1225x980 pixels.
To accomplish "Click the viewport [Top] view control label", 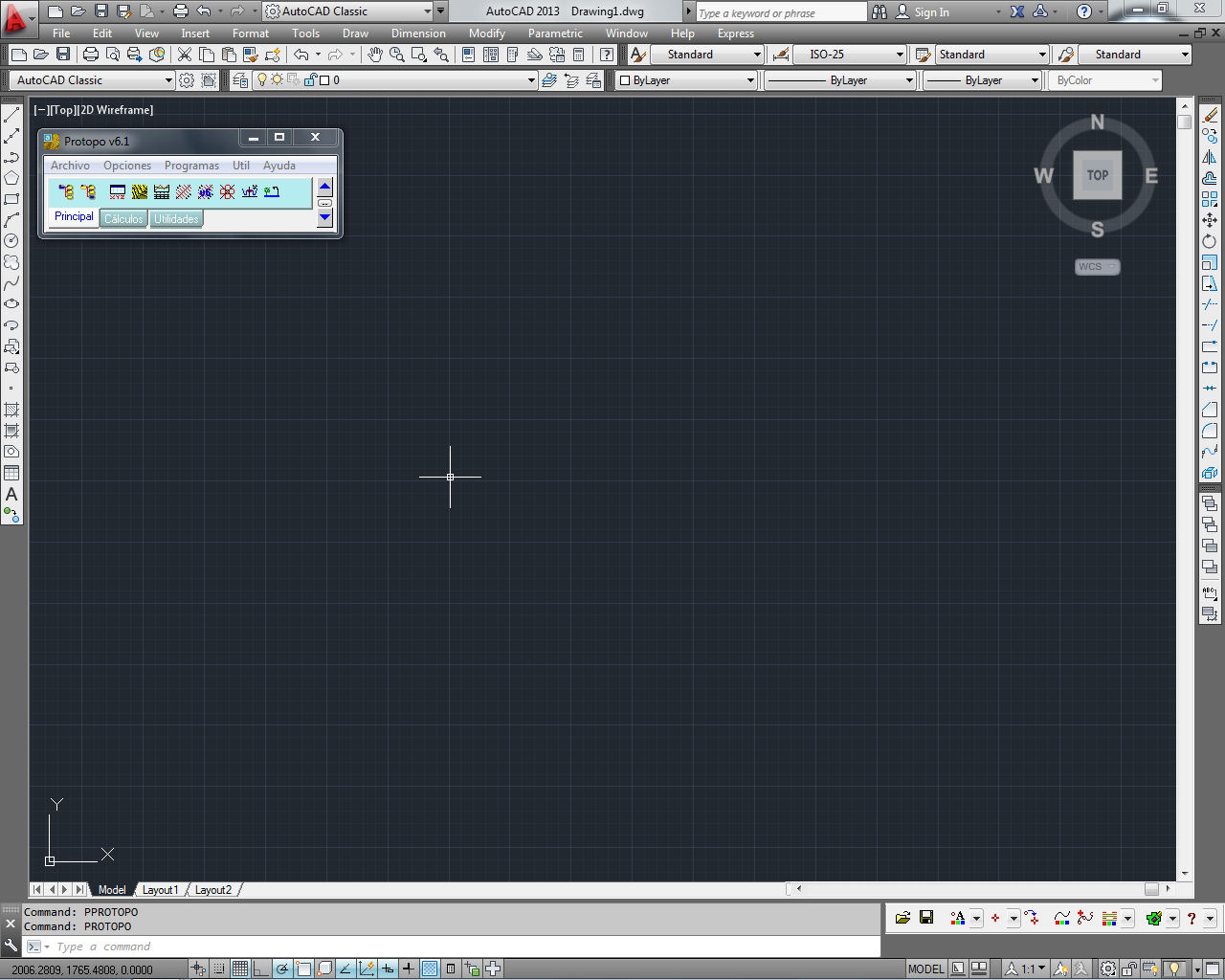I will (63, 110).
